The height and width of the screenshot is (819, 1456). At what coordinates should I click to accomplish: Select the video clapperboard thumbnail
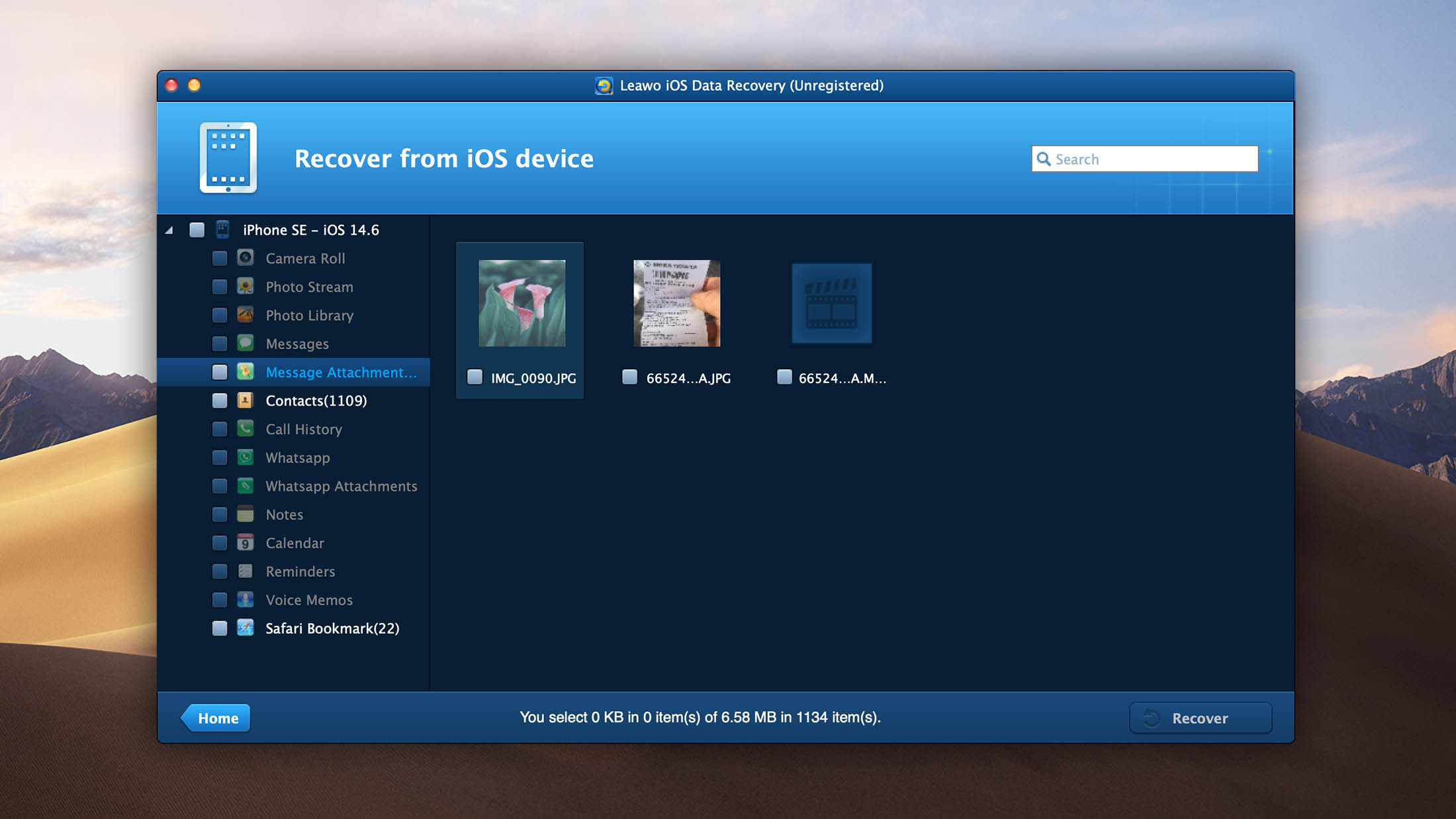(x=831, y=303)
